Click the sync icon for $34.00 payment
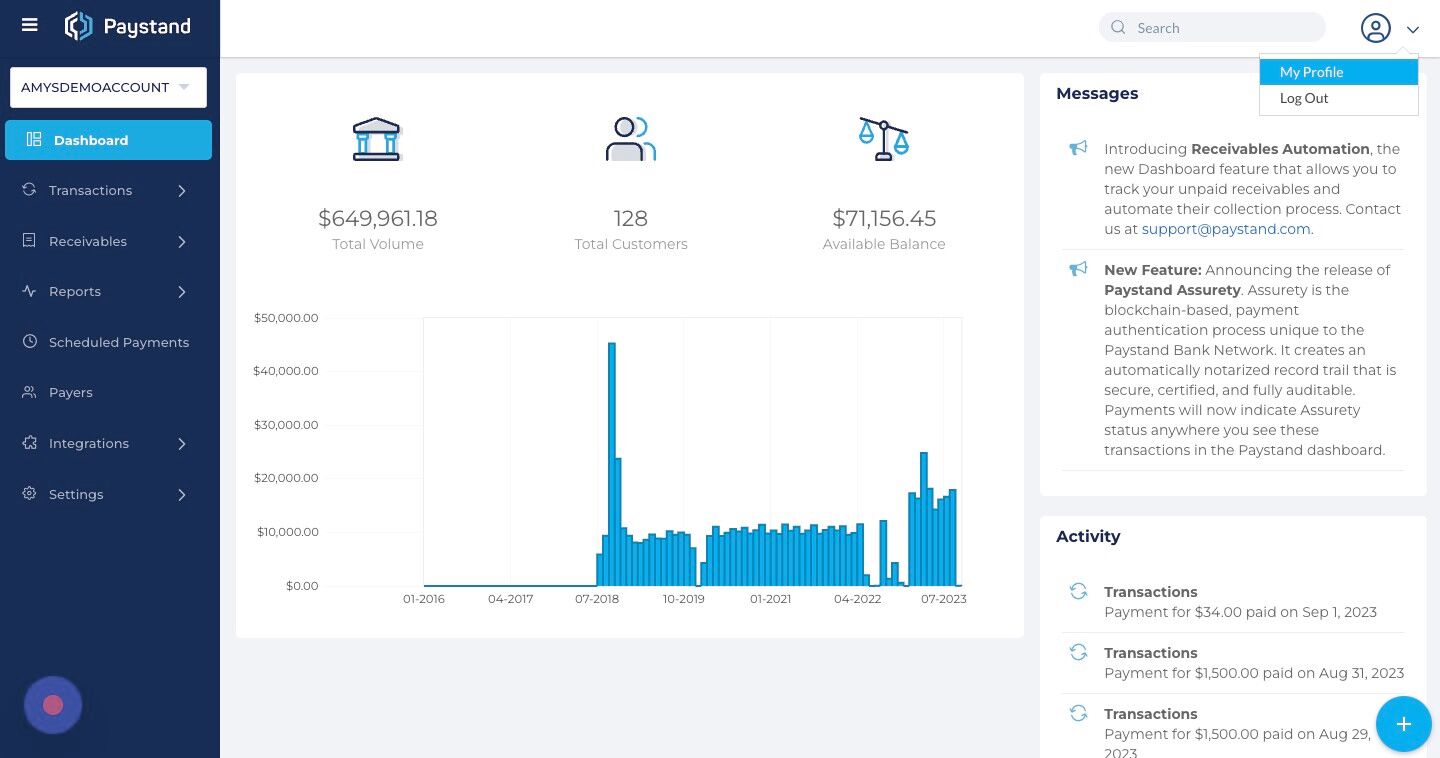1440x758 pixels. (1078, 591)
